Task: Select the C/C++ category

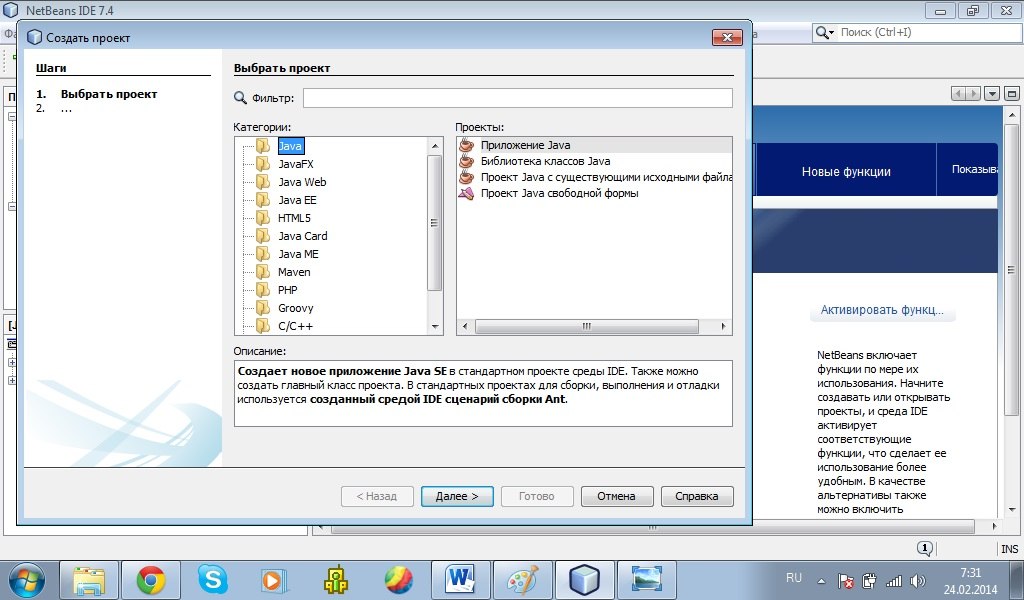Action: pos(295,326)
